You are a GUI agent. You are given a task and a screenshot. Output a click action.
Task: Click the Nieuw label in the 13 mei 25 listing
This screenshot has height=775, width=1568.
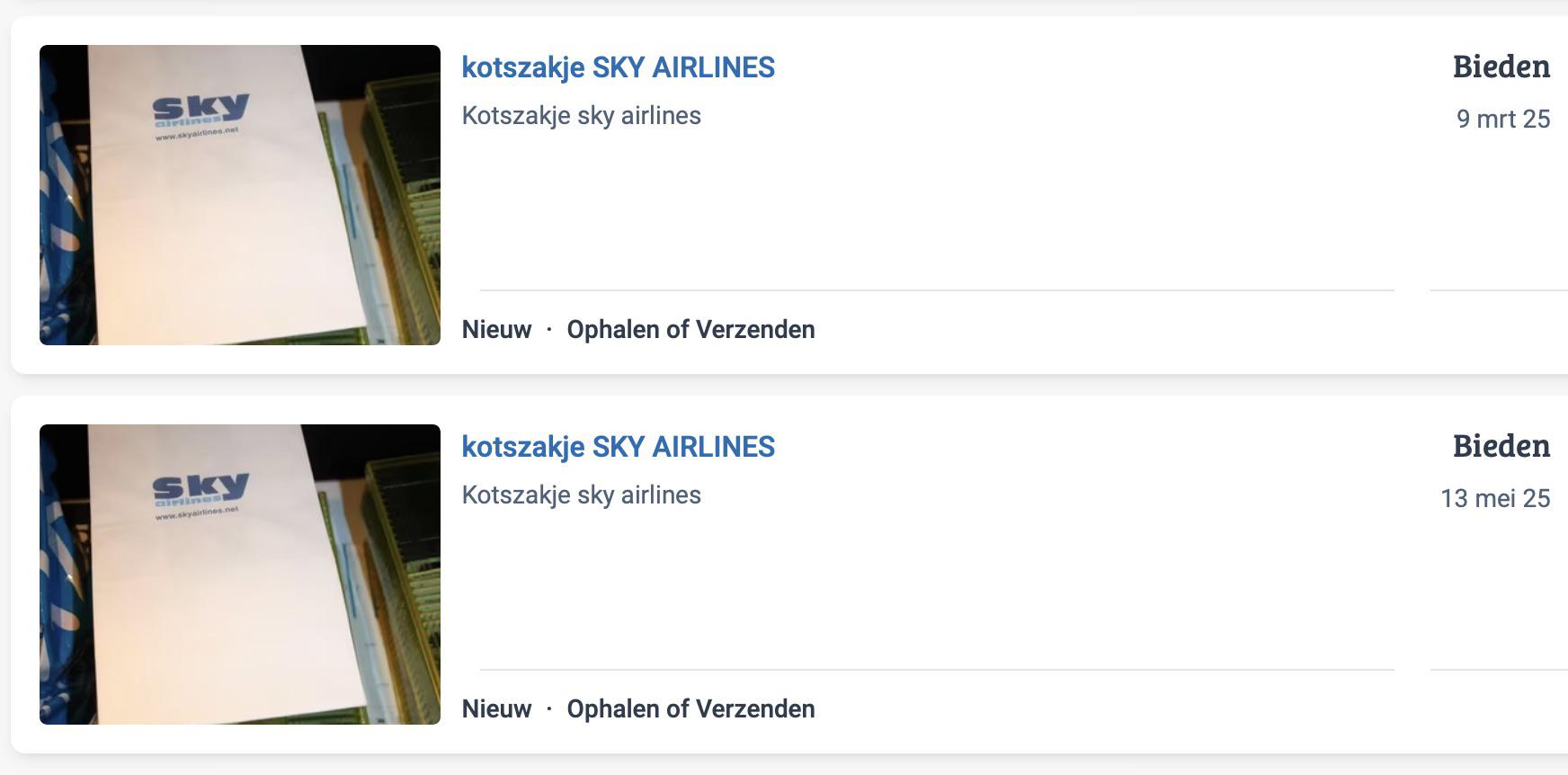496,709
